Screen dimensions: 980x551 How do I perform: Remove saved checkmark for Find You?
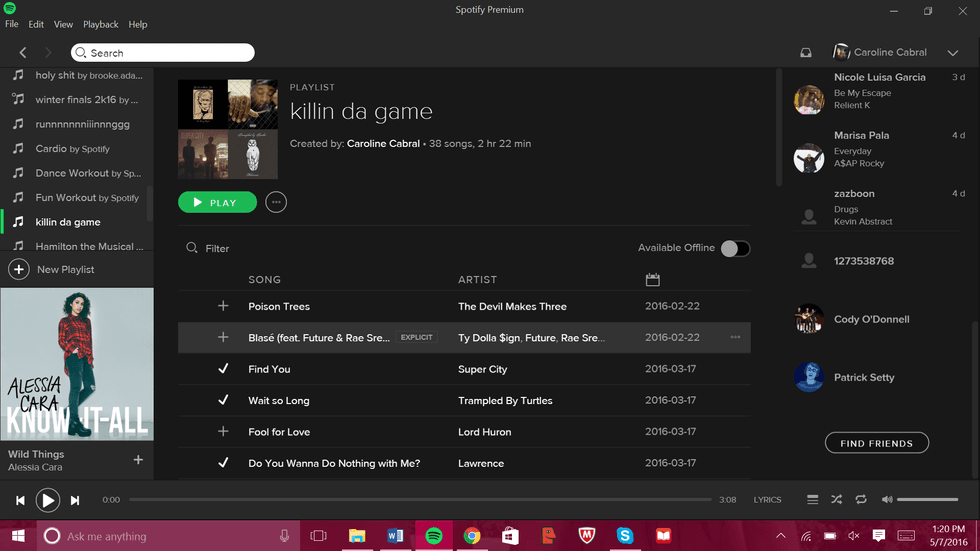[x=223, y=369]
